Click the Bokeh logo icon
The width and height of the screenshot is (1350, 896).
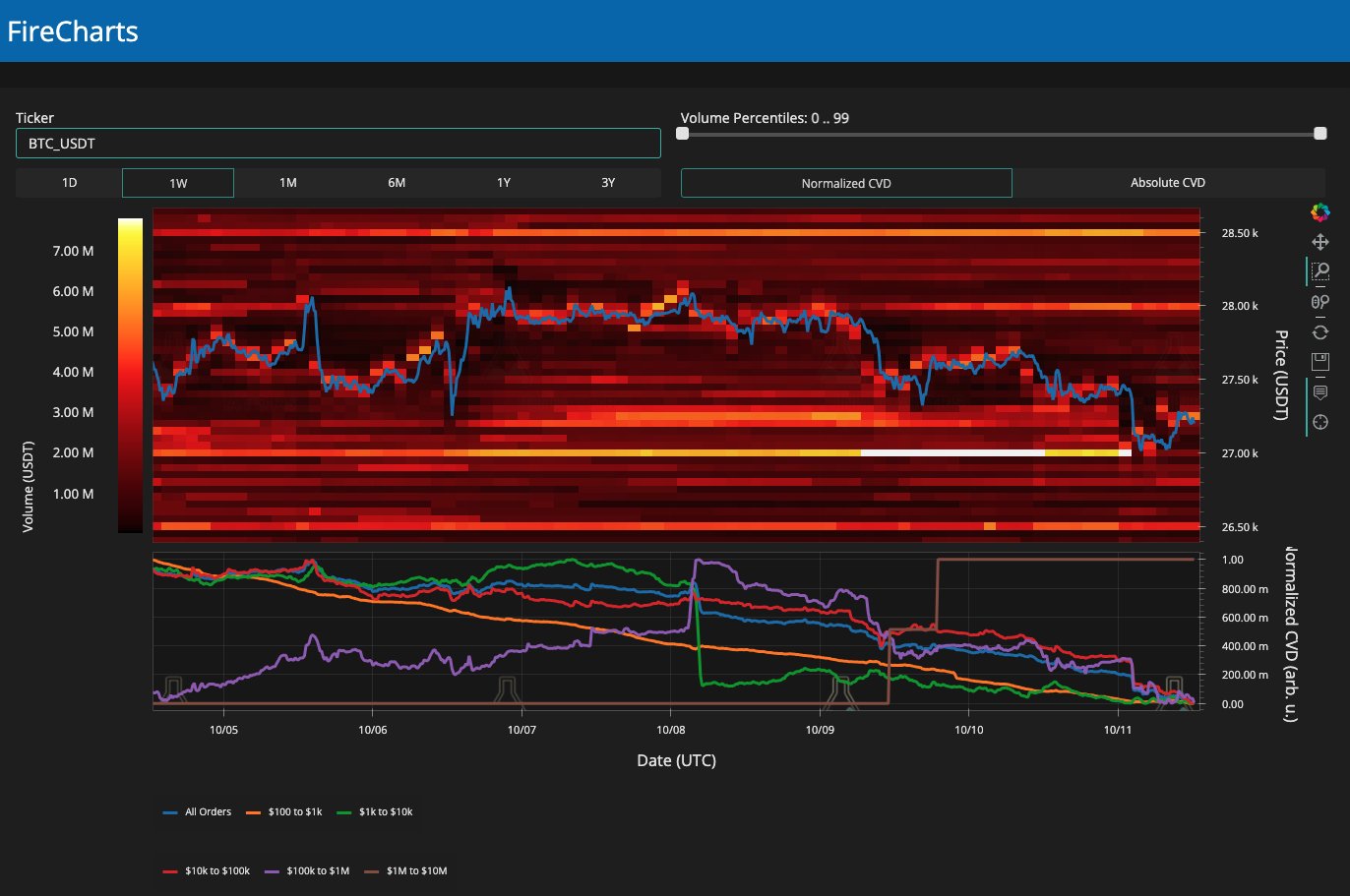point(1320,211)
